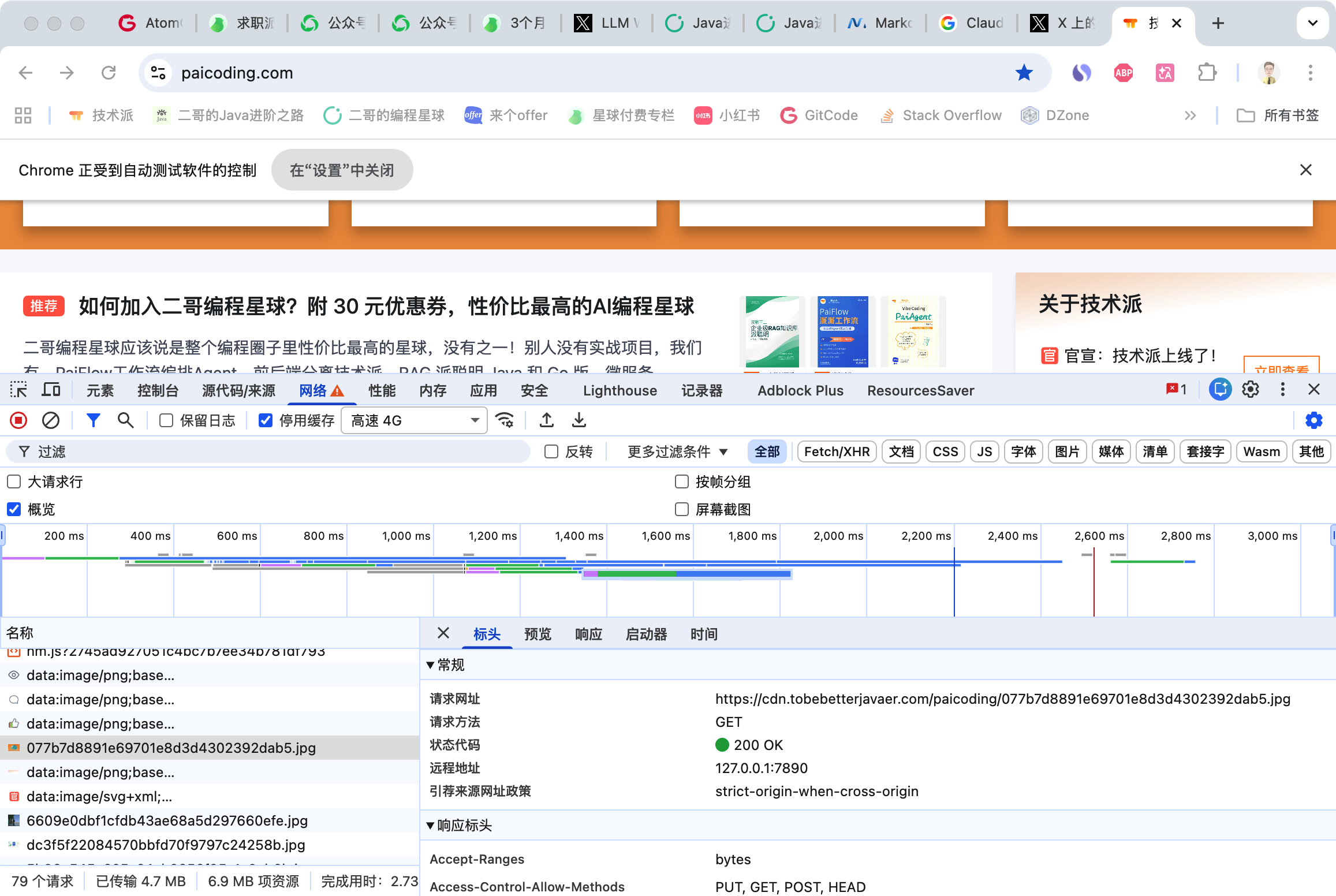Select the inspect element picker icon
The height and width of the screenshot is (896, 1336).
tap(18, 390)
